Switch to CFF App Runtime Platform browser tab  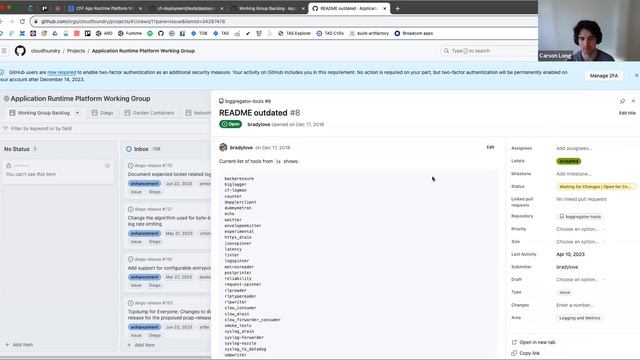104,8
